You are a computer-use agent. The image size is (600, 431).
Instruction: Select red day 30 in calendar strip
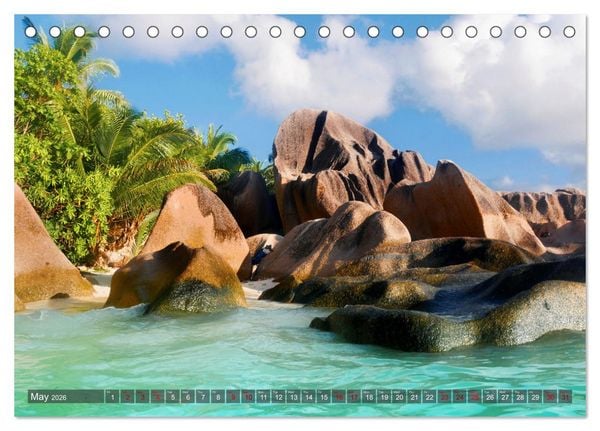551,397
